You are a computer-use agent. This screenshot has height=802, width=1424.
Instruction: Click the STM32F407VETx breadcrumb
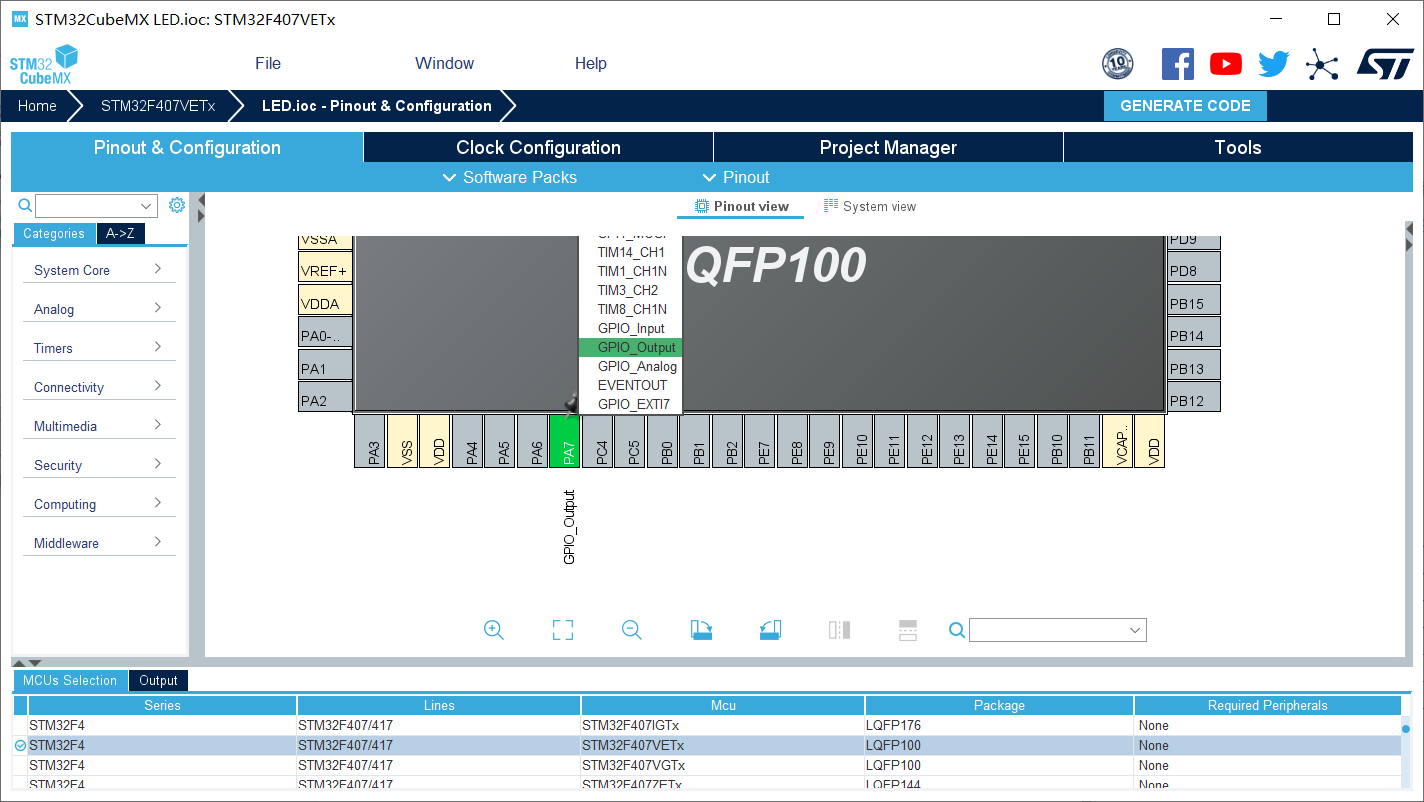pos(157,105)
